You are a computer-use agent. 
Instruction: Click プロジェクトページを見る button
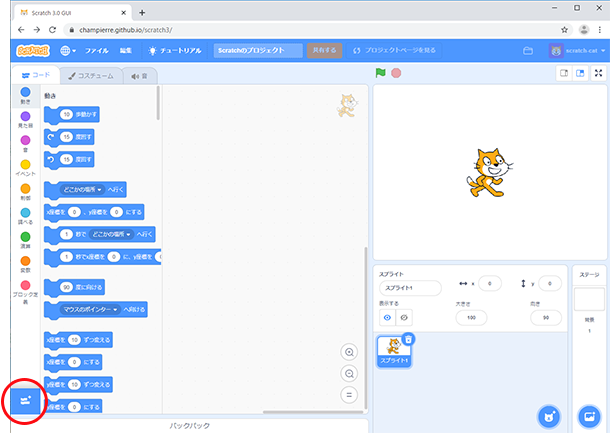(x=394, y=51)
